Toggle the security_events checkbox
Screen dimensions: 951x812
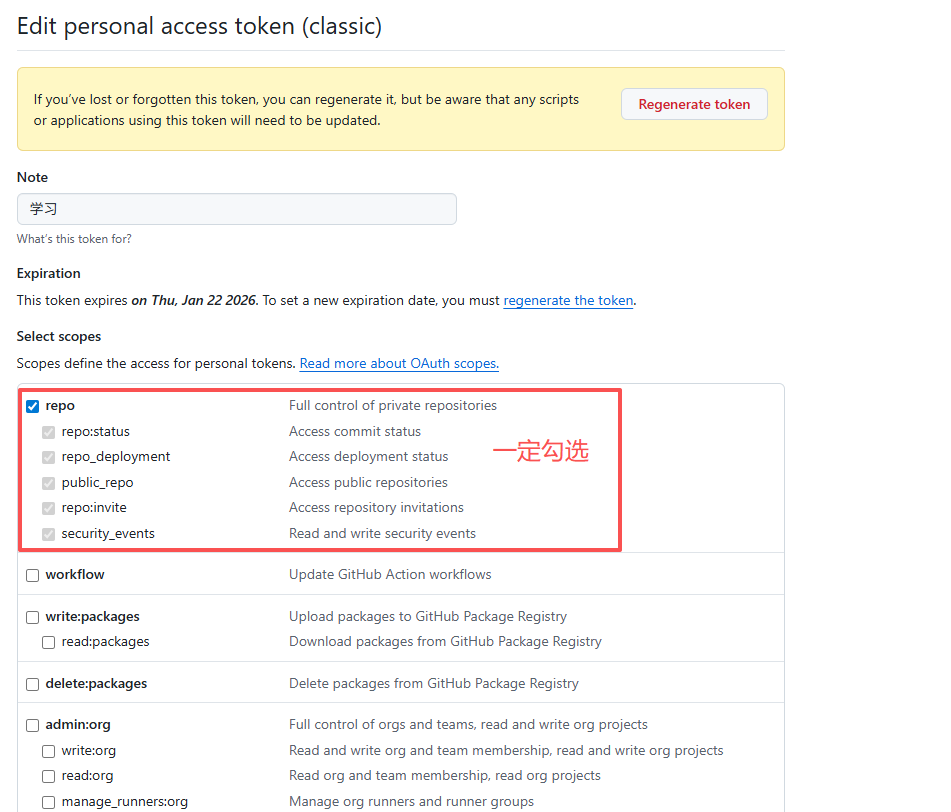point(48,533)
